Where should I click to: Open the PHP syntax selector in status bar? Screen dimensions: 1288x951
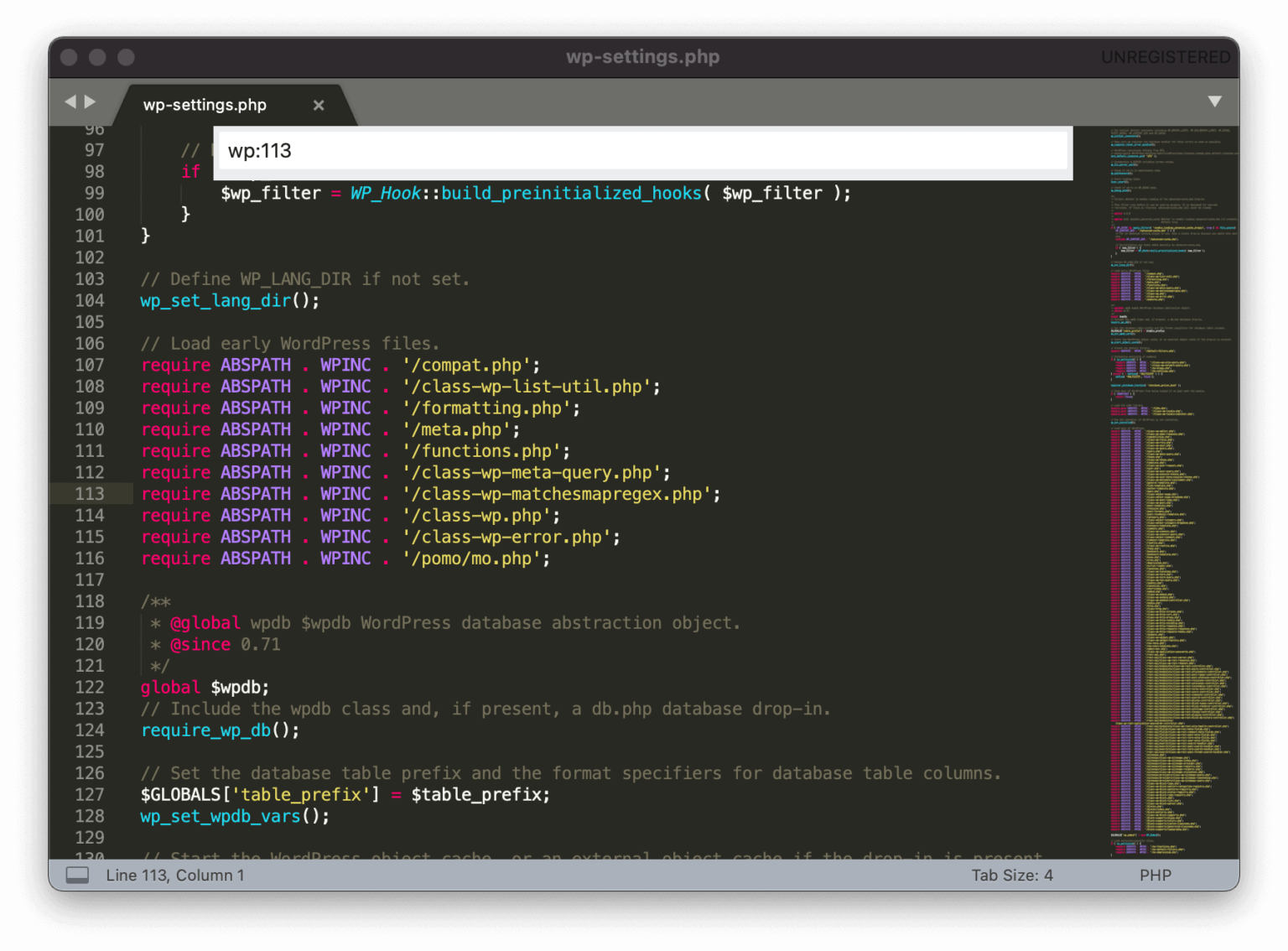1156,875
